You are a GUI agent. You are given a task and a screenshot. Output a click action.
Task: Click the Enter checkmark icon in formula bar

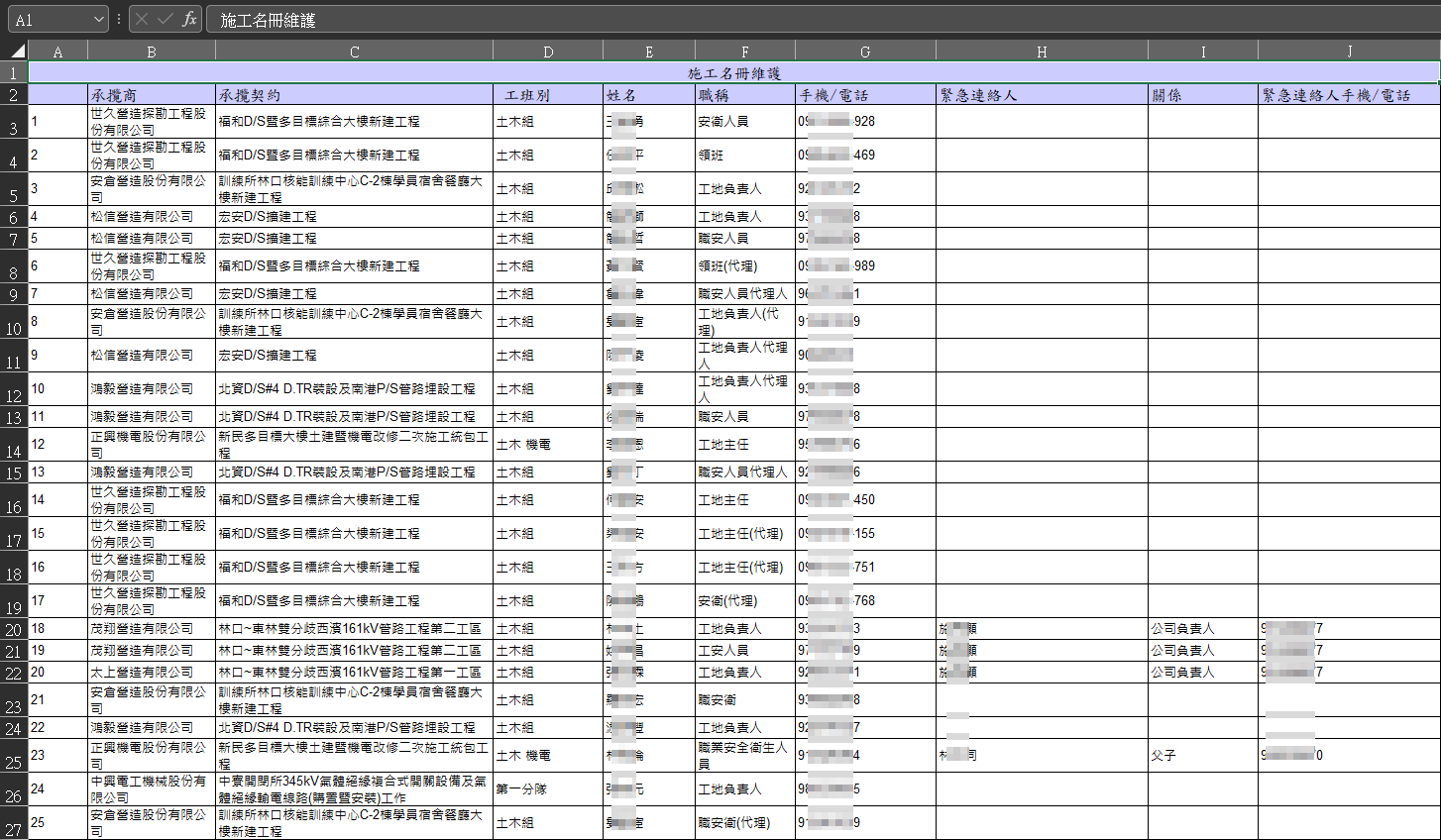point(165,19)
